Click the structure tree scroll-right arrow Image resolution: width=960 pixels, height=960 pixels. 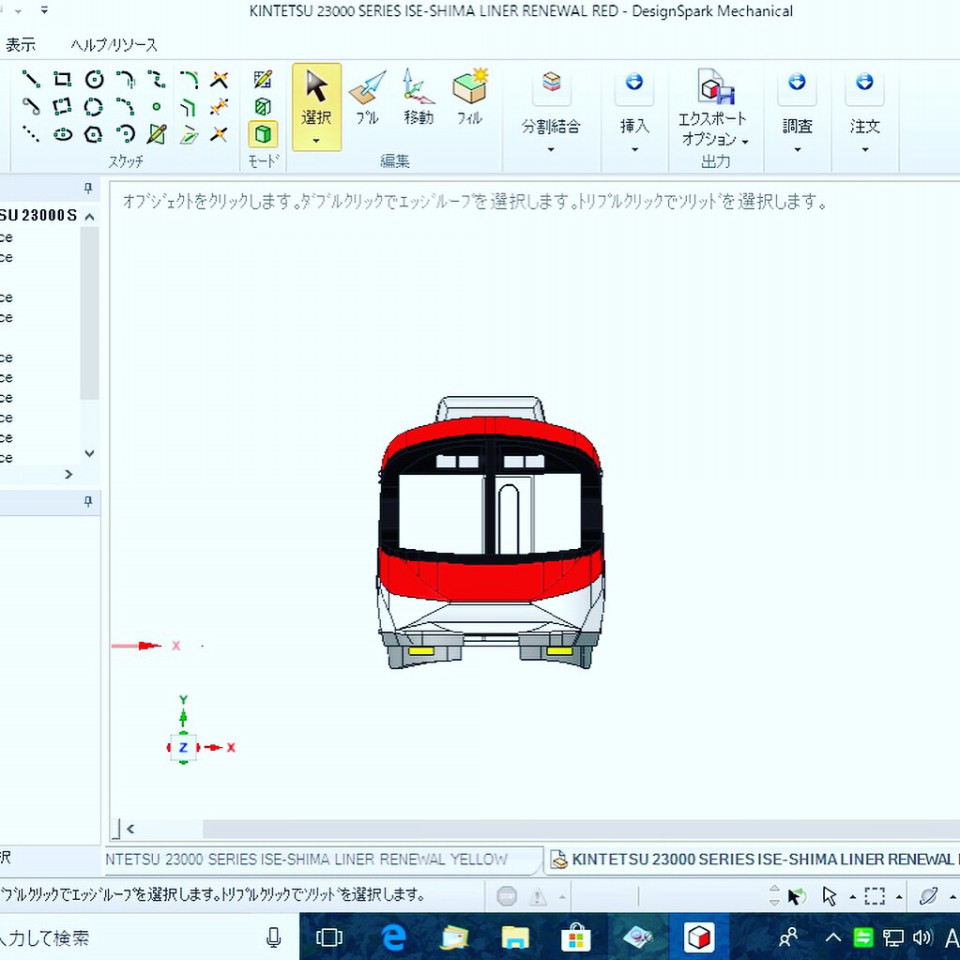click(x=69, y=474)
